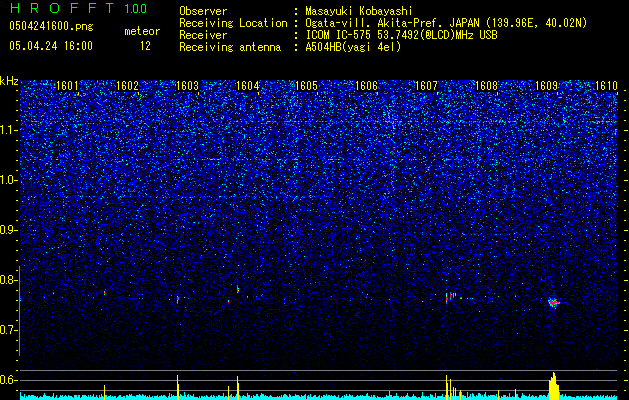The width and height of the screenshot is (629, 400).
Task: Click the 1601 time marker
Action: coord(67,86)
